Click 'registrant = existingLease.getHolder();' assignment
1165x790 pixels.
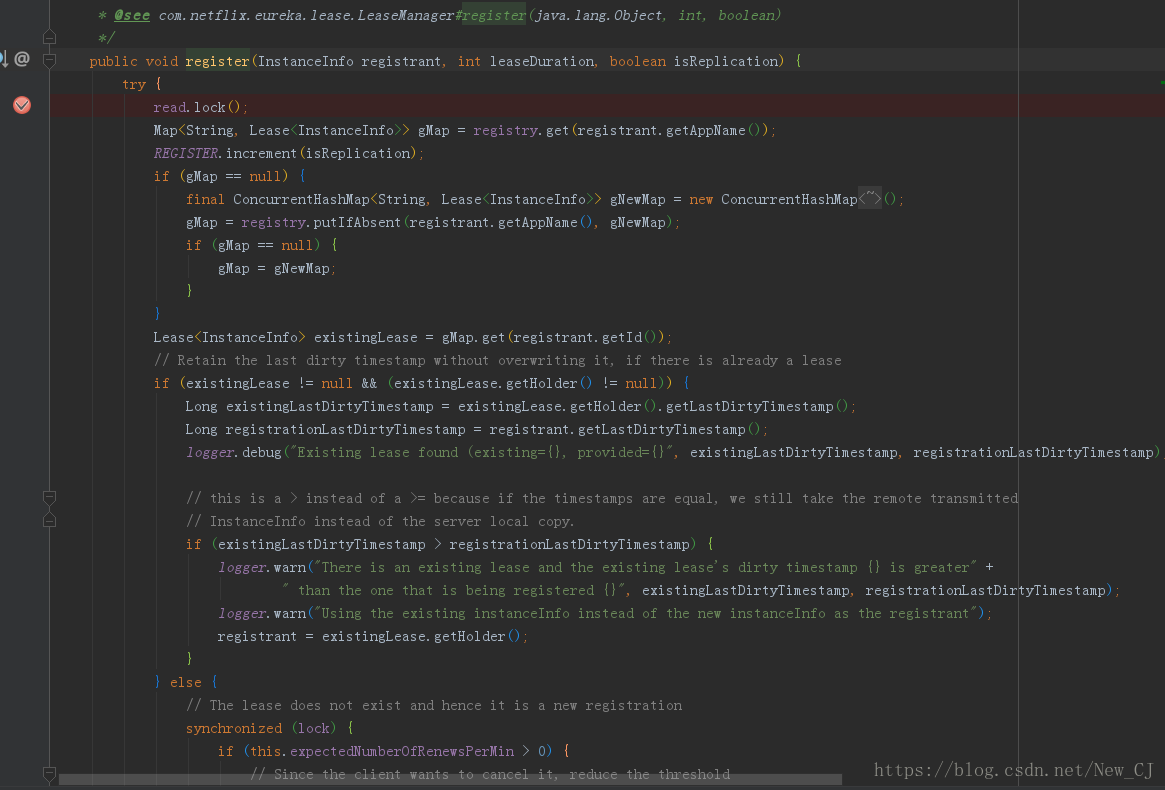point(372,636)
